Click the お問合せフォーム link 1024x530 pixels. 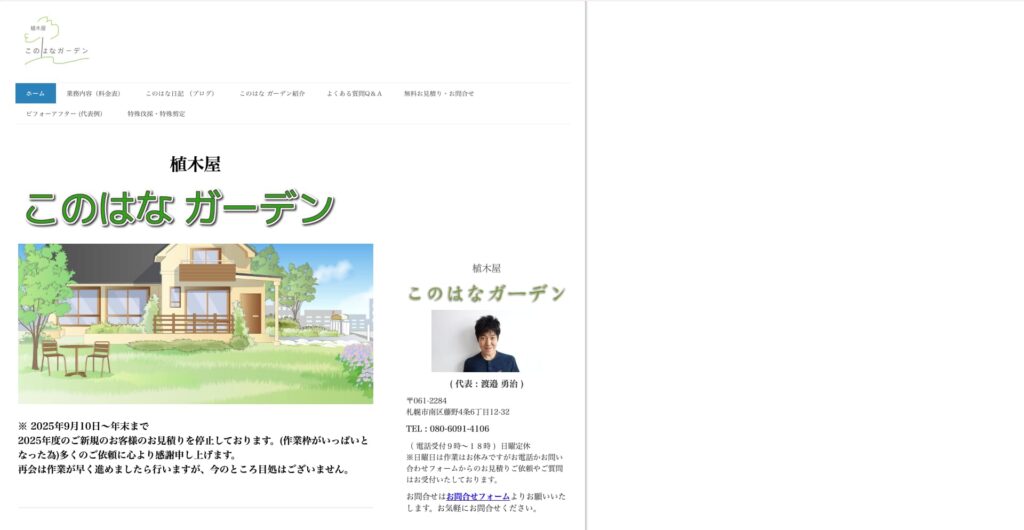click(478, 496)
